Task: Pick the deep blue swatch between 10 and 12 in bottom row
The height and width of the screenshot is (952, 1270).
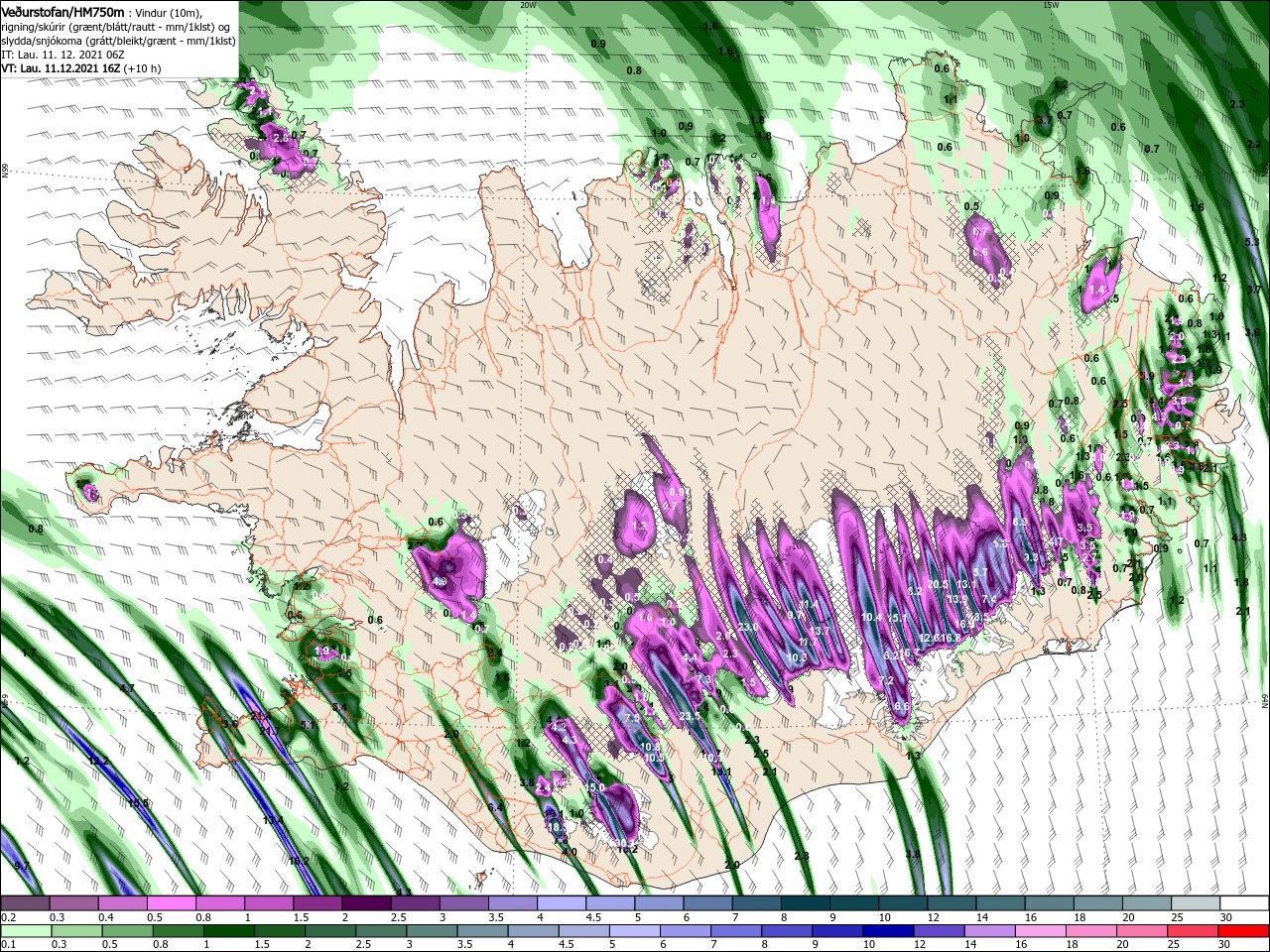Action: pyautogui.click(x=889, y=931)
